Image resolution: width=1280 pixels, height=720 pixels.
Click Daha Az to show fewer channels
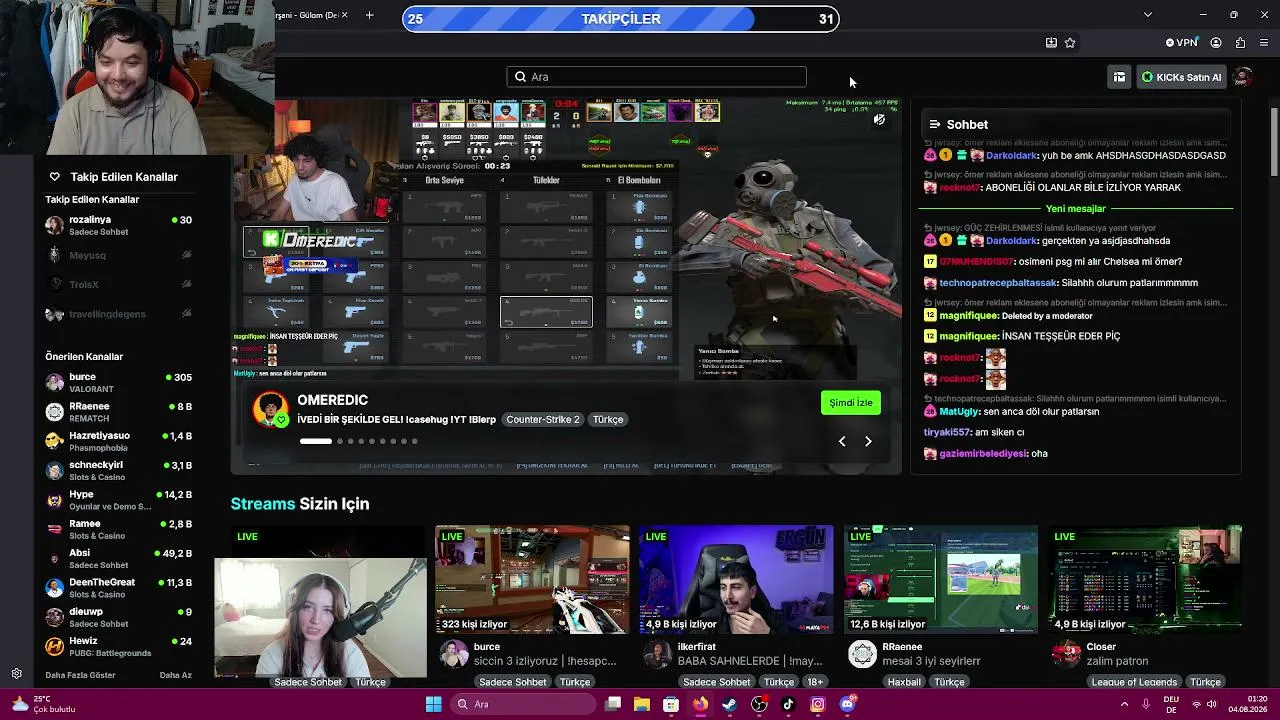175,675
